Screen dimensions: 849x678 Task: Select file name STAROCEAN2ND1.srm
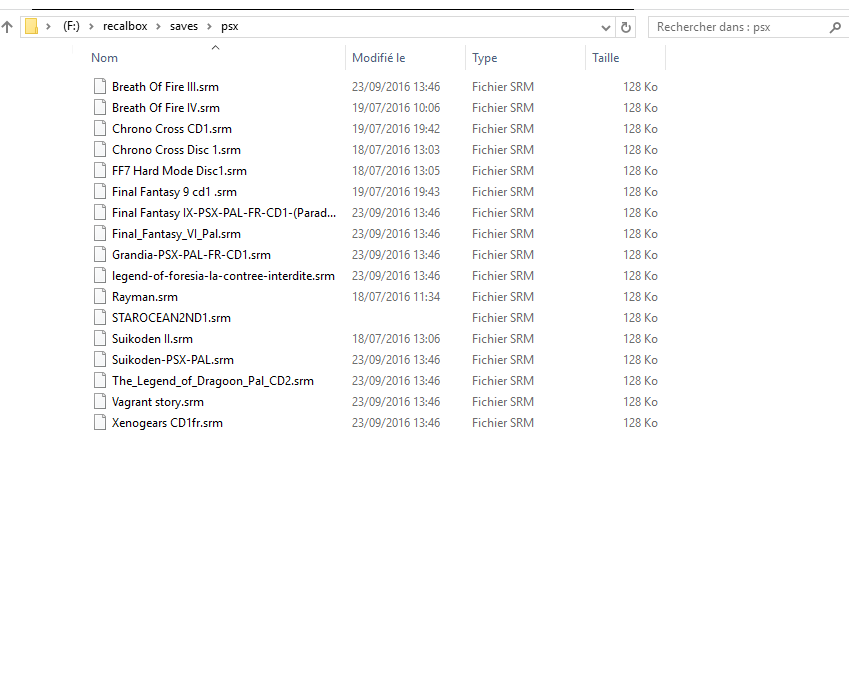tap(171, 318)
